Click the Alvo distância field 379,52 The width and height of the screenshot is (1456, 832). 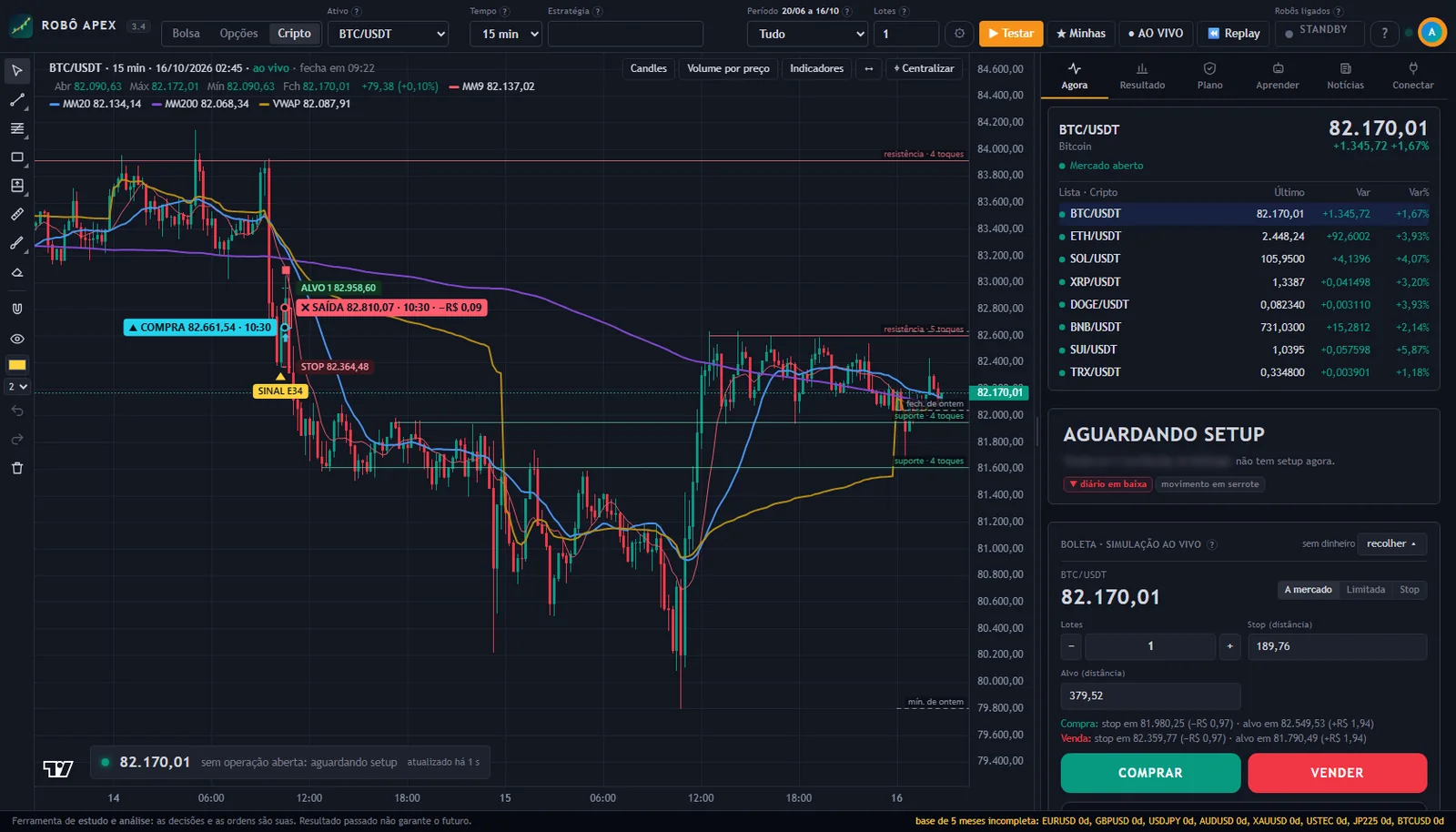pos(1150,695)
